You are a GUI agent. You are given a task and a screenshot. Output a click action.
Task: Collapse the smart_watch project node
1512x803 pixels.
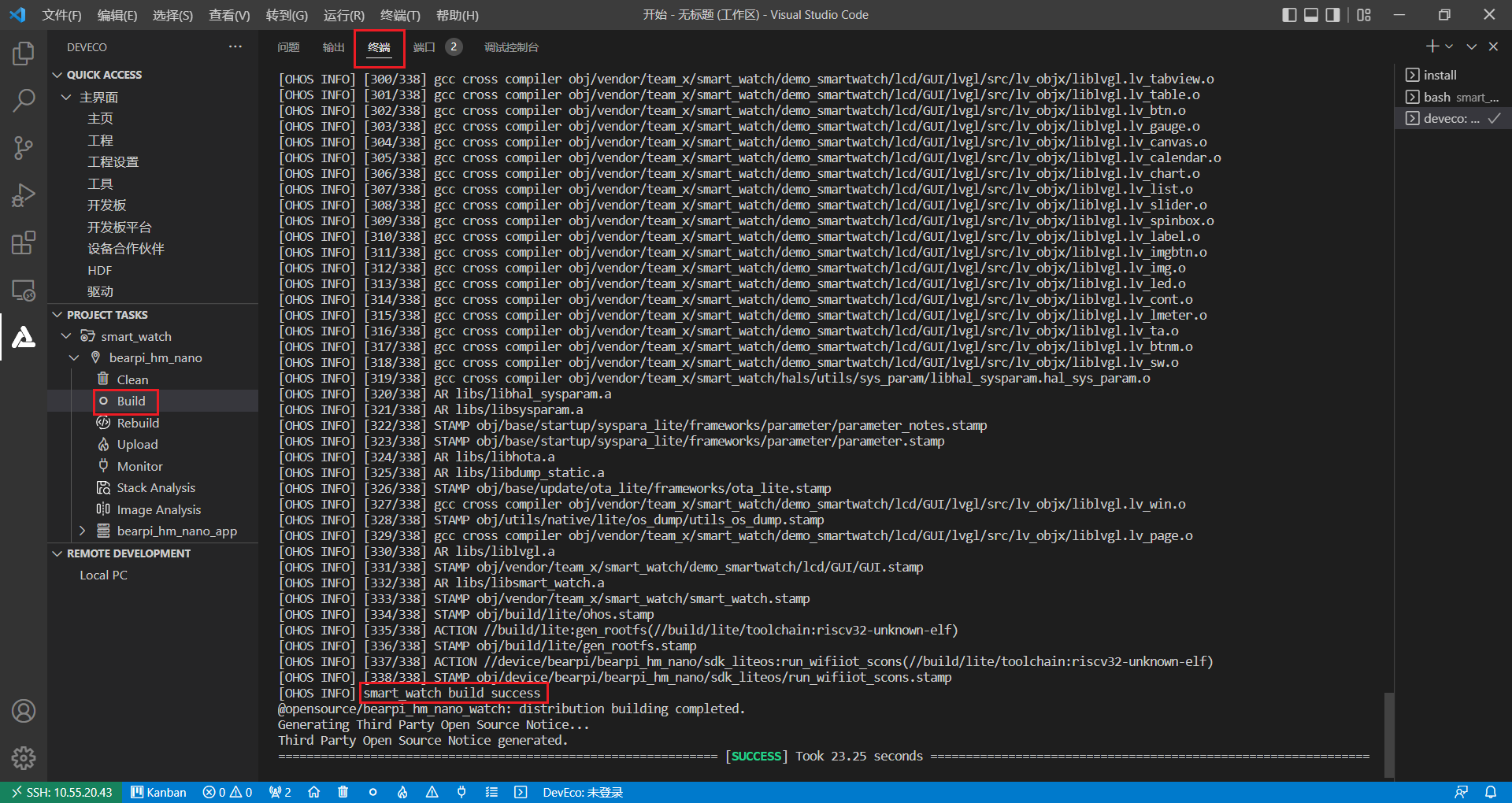coord(66,336)
